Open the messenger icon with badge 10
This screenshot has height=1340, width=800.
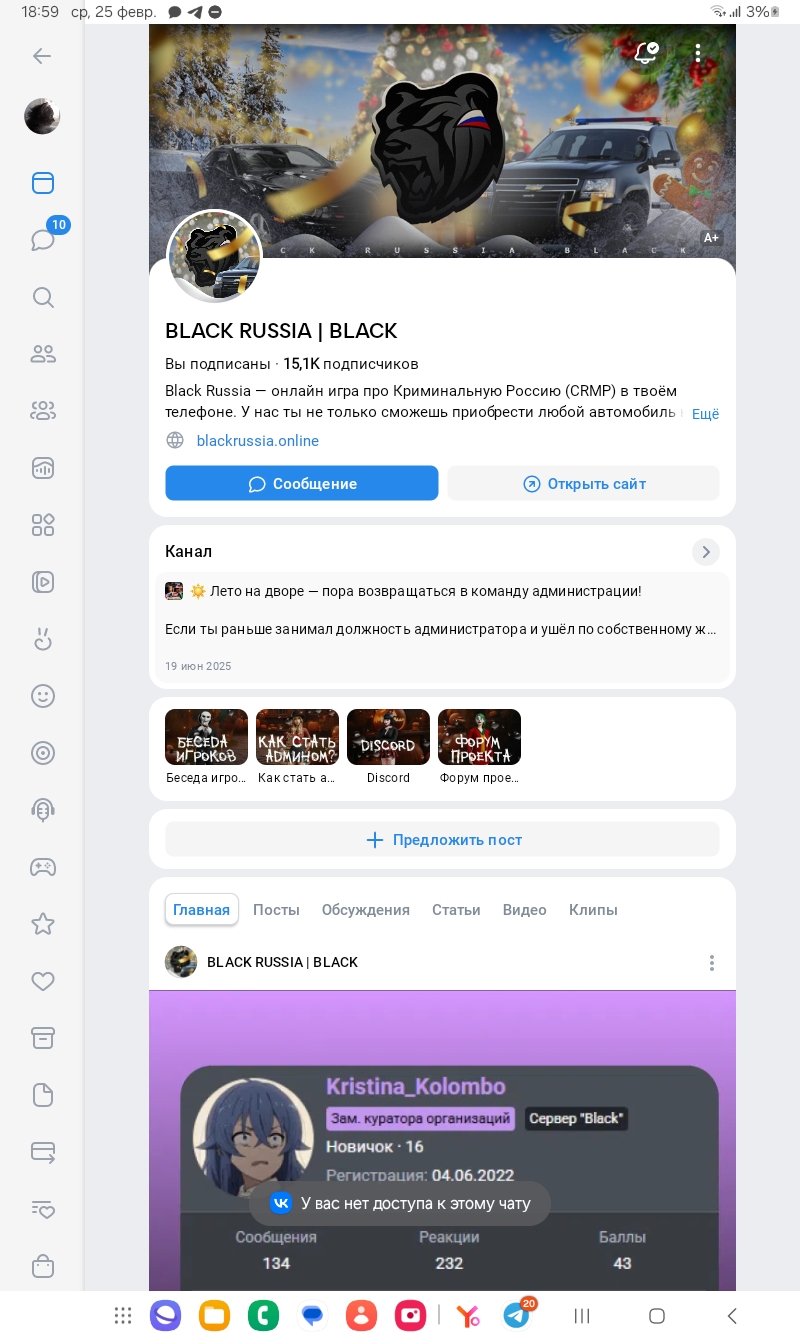pos(42,240)
